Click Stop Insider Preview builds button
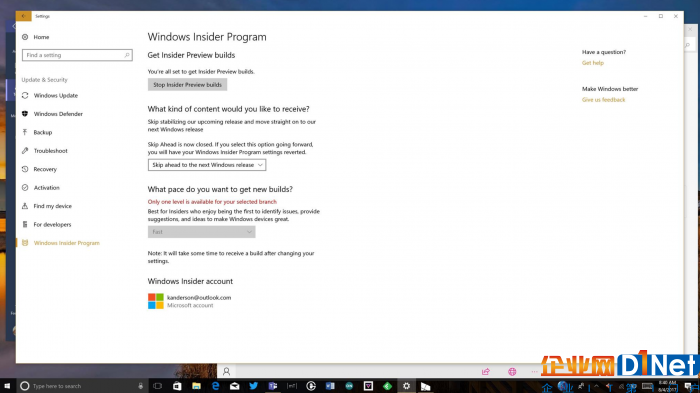Viewport: 700px width, 393px height. tap(188, 84)
